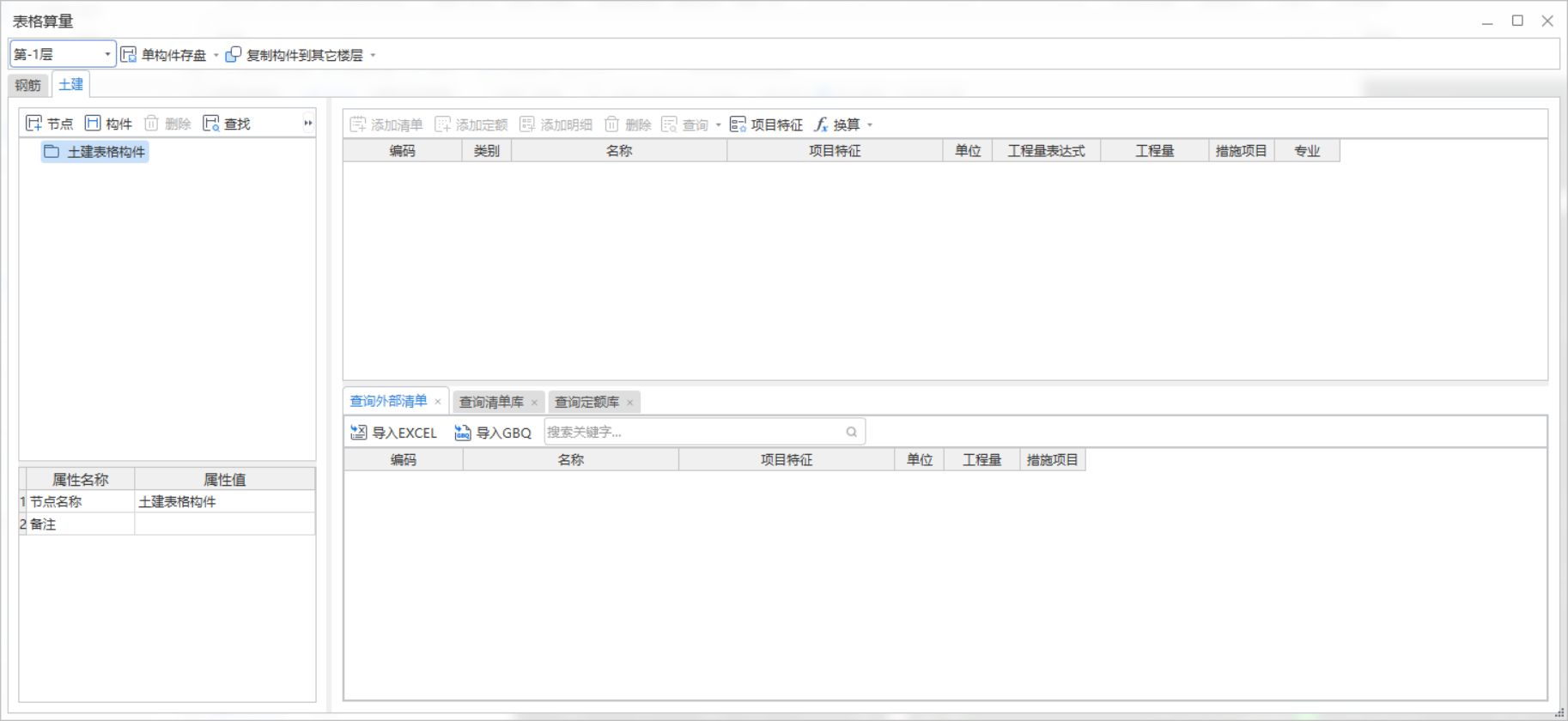This screenshot has width=1568, height=721.
Task: Click the 措施项目 header in the lower table
Action: [x=1053, y=460]
